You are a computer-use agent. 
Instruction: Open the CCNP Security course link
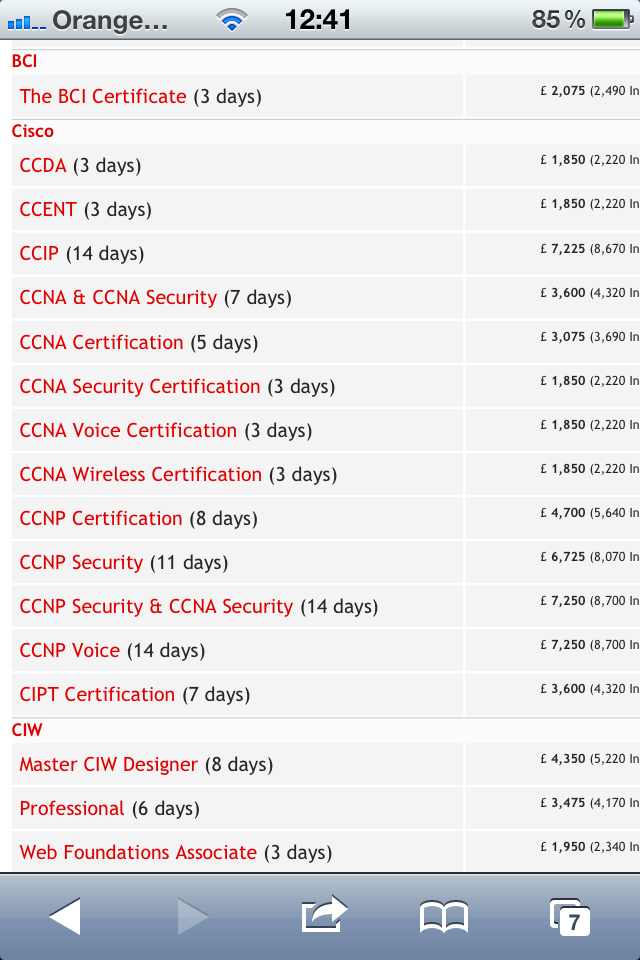click(81, 563)
